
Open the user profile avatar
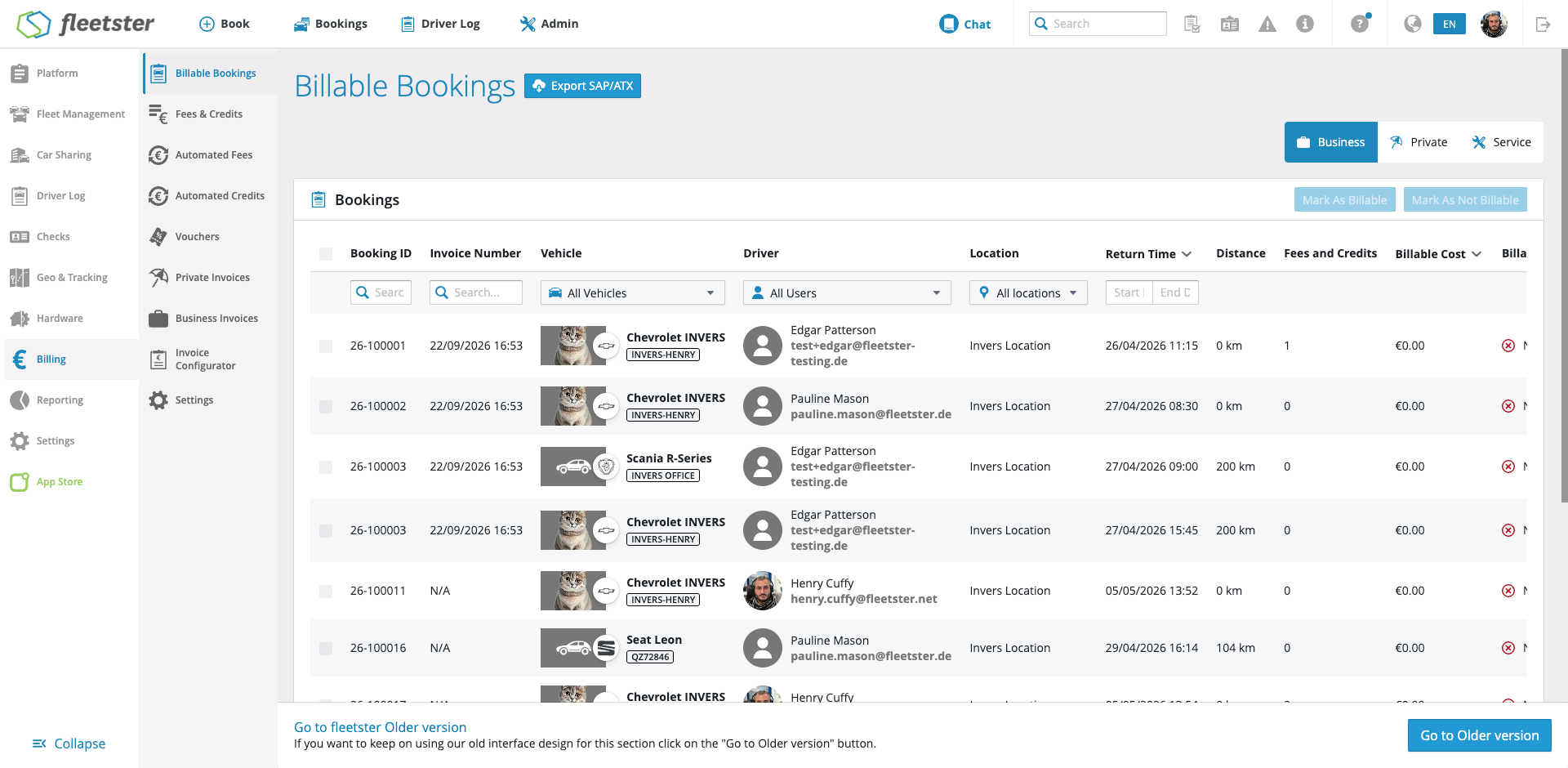pos(1494,24)
